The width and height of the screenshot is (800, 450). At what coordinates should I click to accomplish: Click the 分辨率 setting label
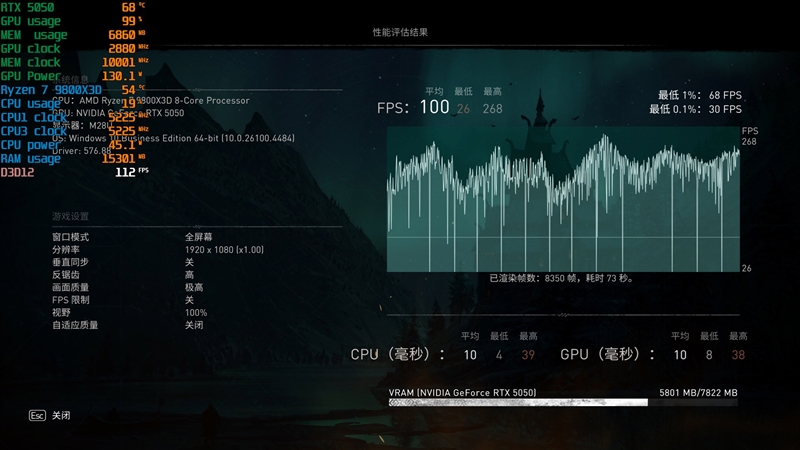click(66, 249)
